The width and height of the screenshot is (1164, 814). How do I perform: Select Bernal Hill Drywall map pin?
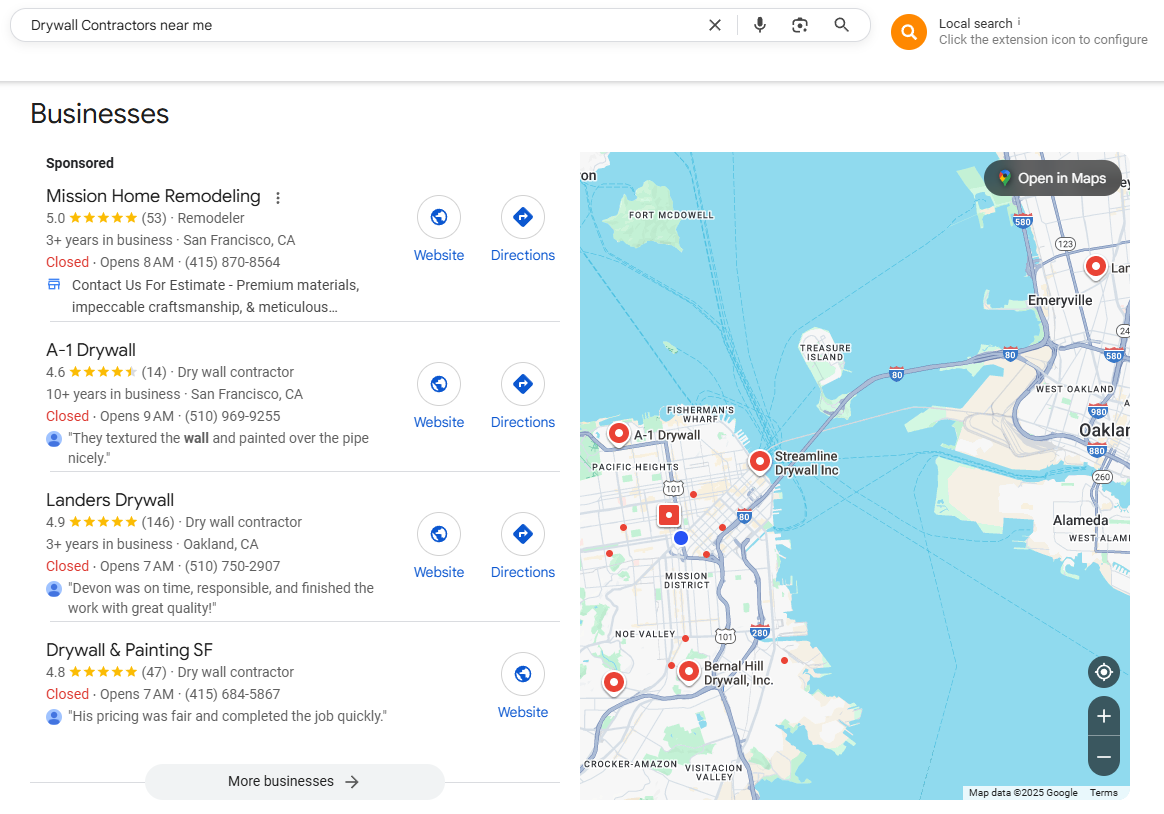click(x=688, y=671)
